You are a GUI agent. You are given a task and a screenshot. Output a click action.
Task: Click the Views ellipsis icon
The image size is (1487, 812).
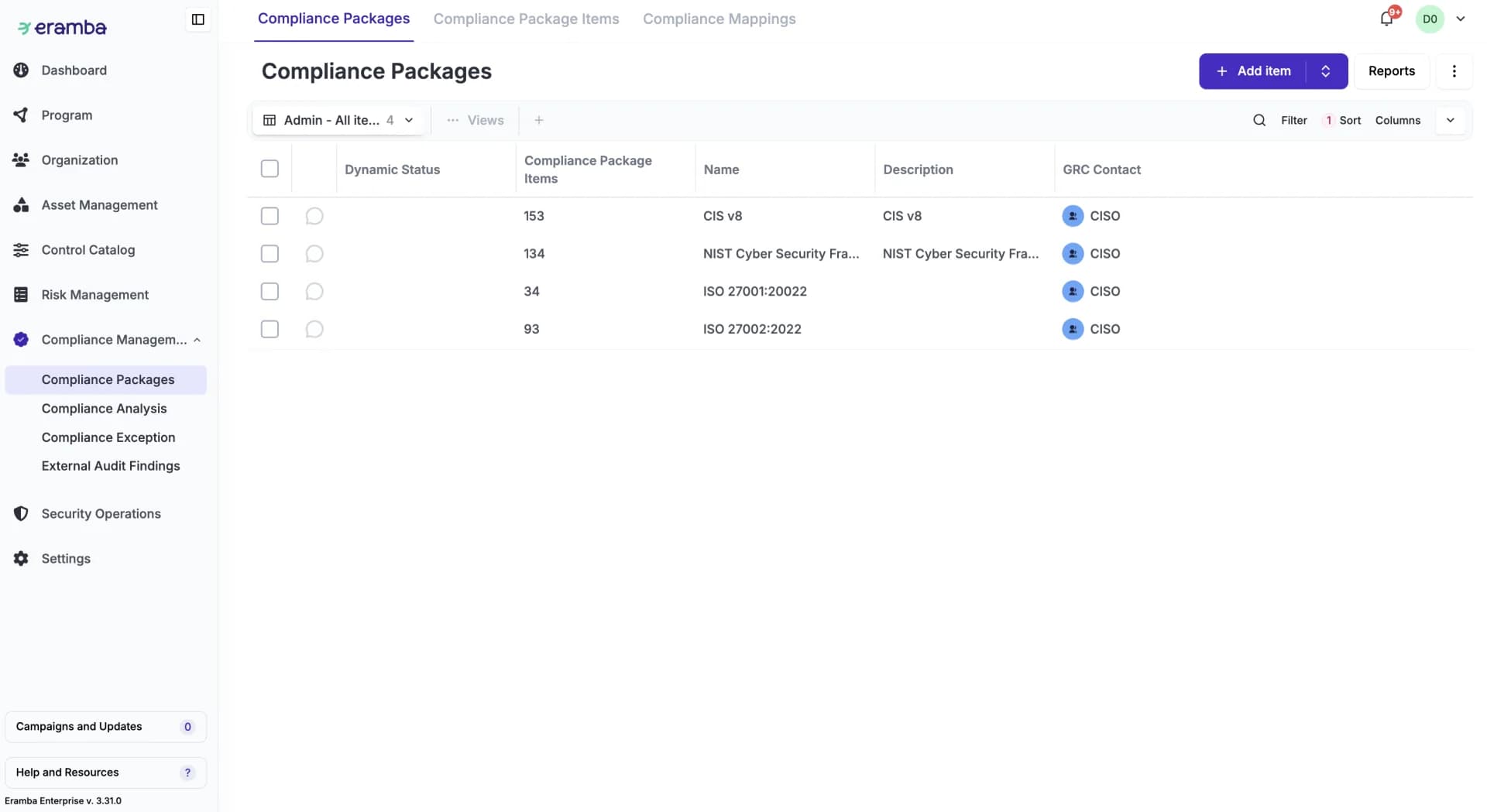452,120
